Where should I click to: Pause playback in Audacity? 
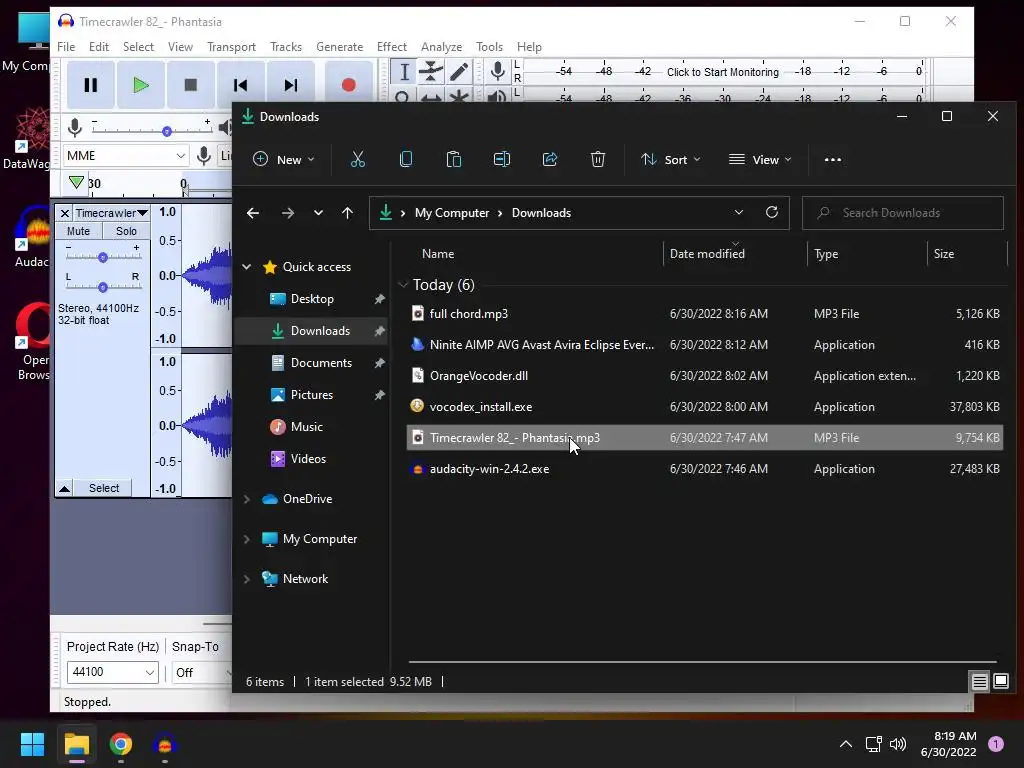click(x=91, y=85)
